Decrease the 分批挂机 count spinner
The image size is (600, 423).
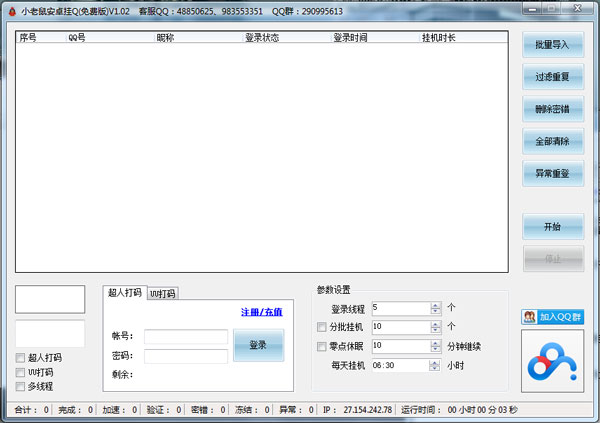tap(435, 330)
